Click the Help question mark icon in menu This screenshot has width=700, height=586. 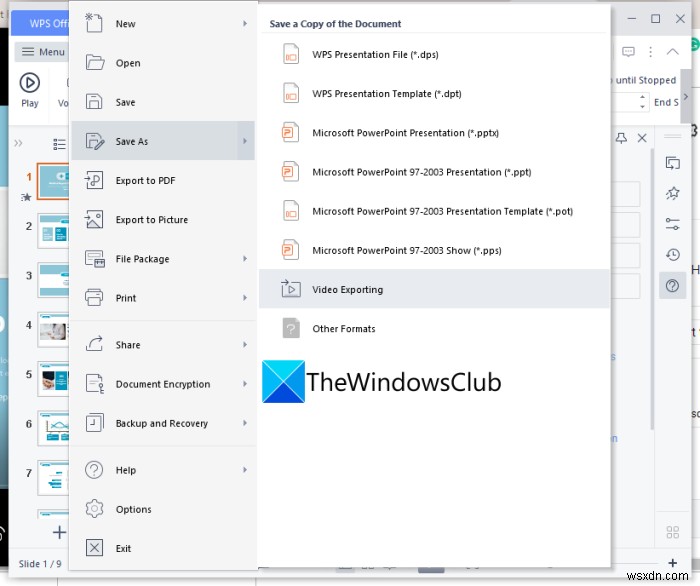tap(94, 470)
